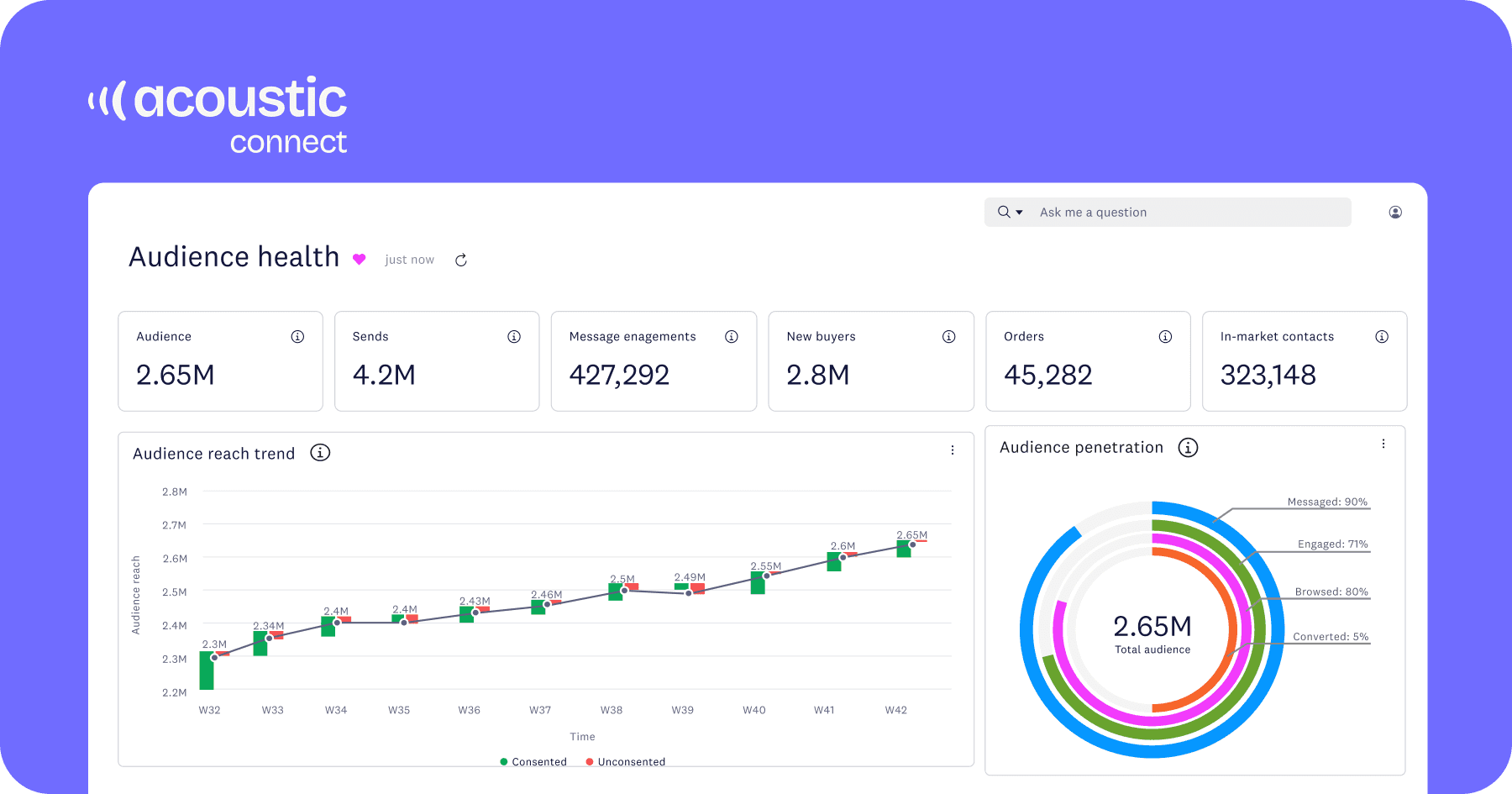The image size is (1512, 794).
Task: Click the 323,148 In-market contacts value
Action: click(x=1268, y=375)
